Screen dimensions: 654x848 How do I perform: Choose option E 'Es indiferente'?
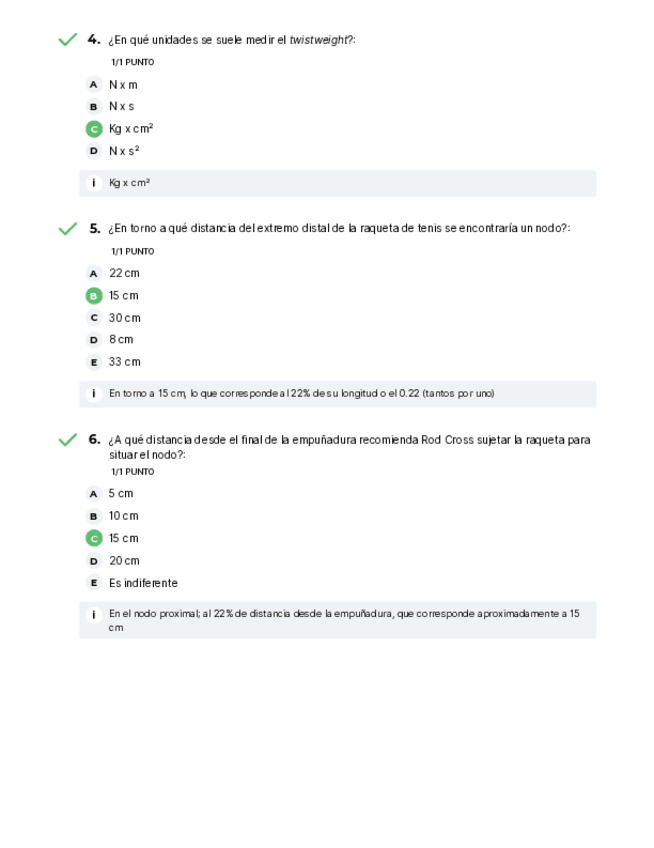(94, 583)
